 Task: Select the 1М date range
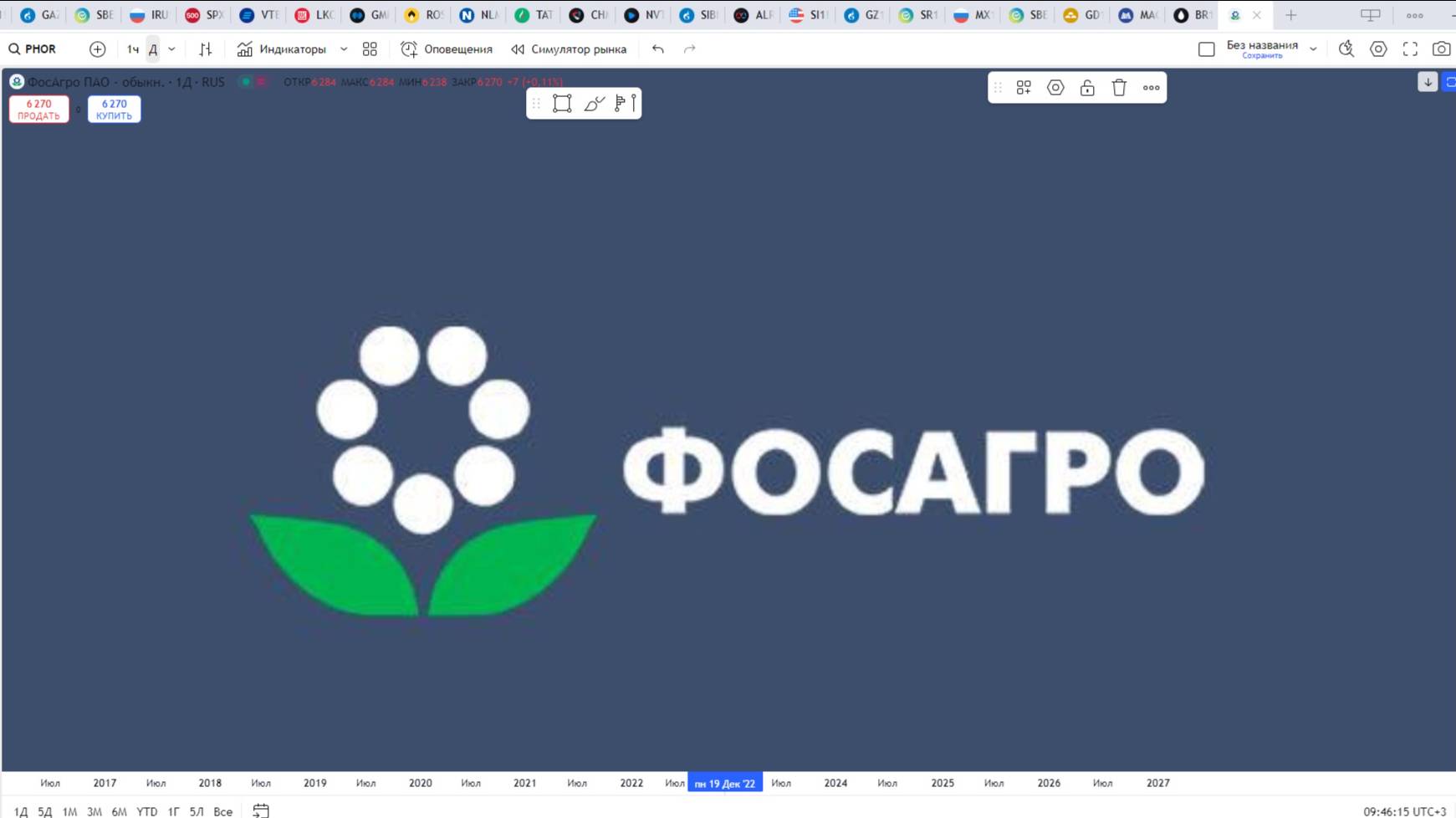(69, 811)
